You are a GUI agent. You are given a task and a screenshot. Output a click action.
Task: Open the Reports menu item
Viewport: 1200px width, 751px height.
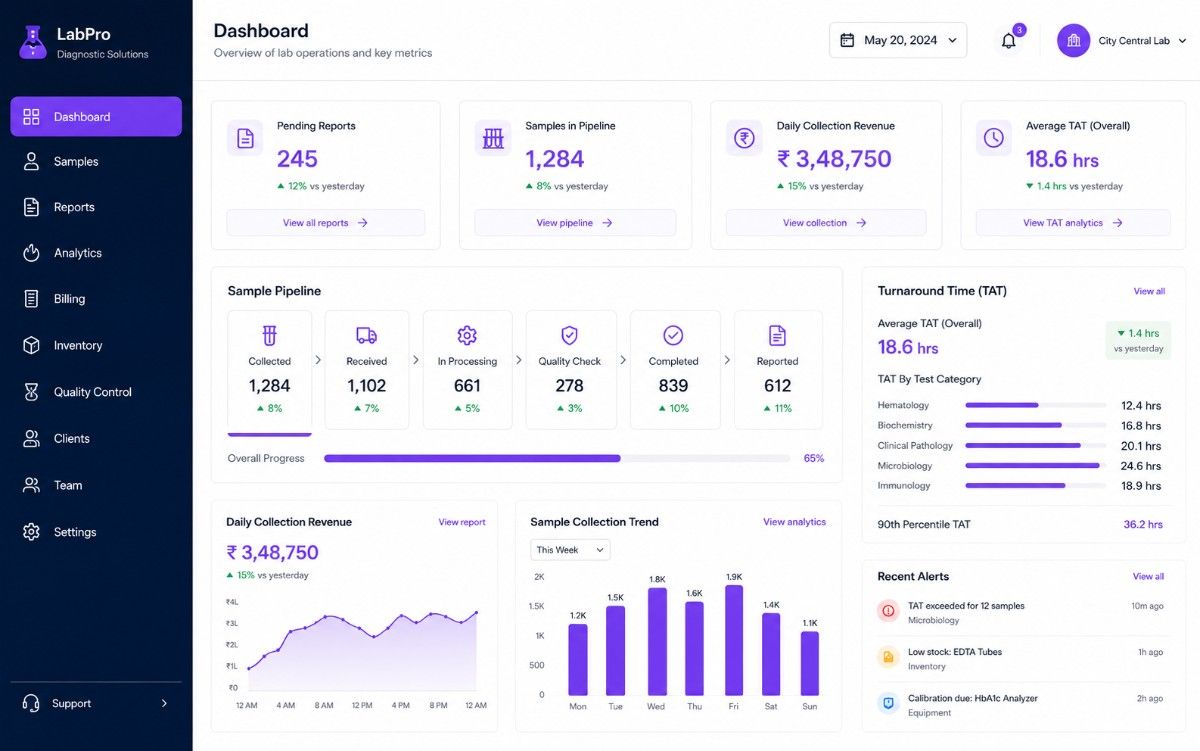point(96,207)
